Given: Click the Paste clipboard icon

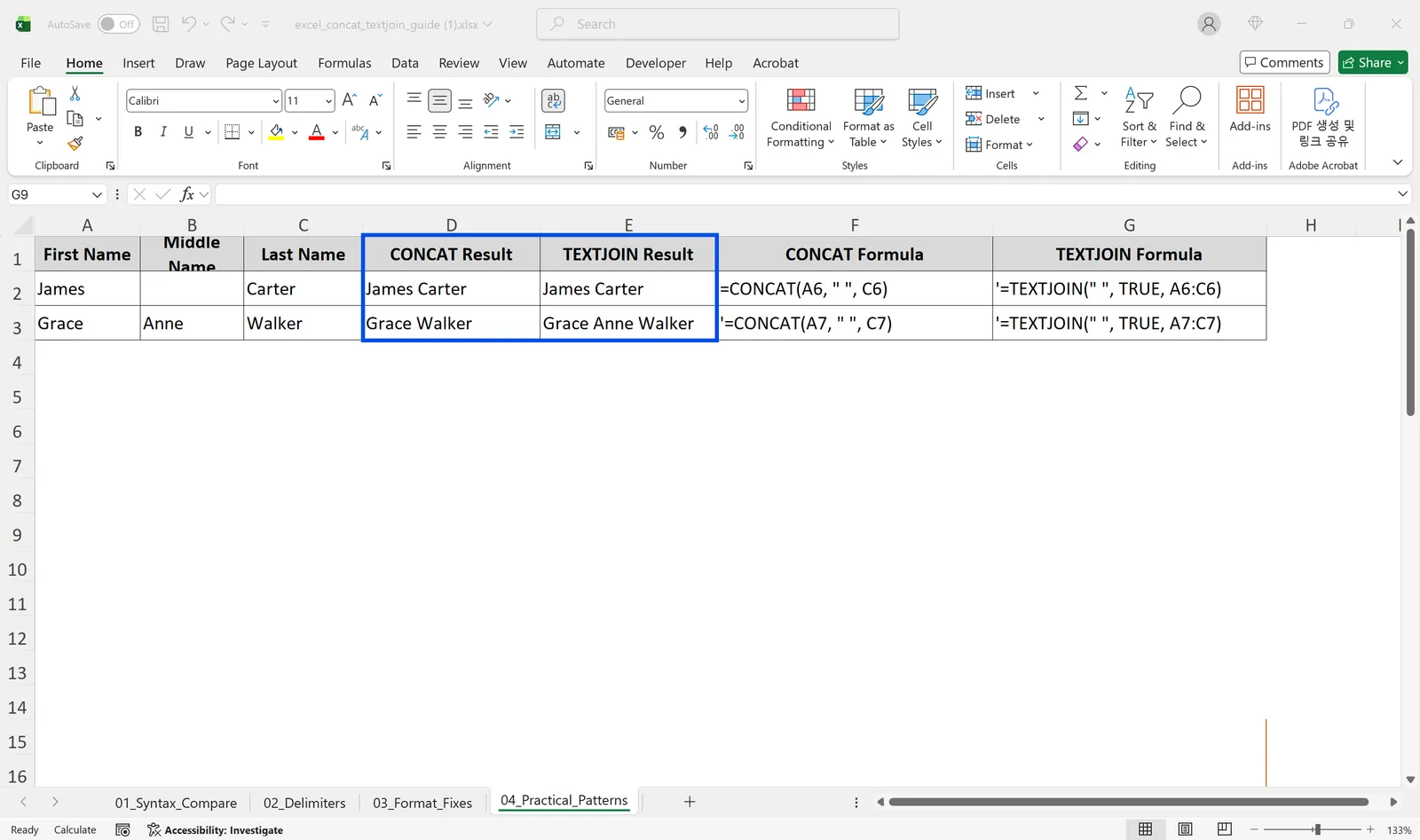Looking at the screenshot, I should 40,101.
